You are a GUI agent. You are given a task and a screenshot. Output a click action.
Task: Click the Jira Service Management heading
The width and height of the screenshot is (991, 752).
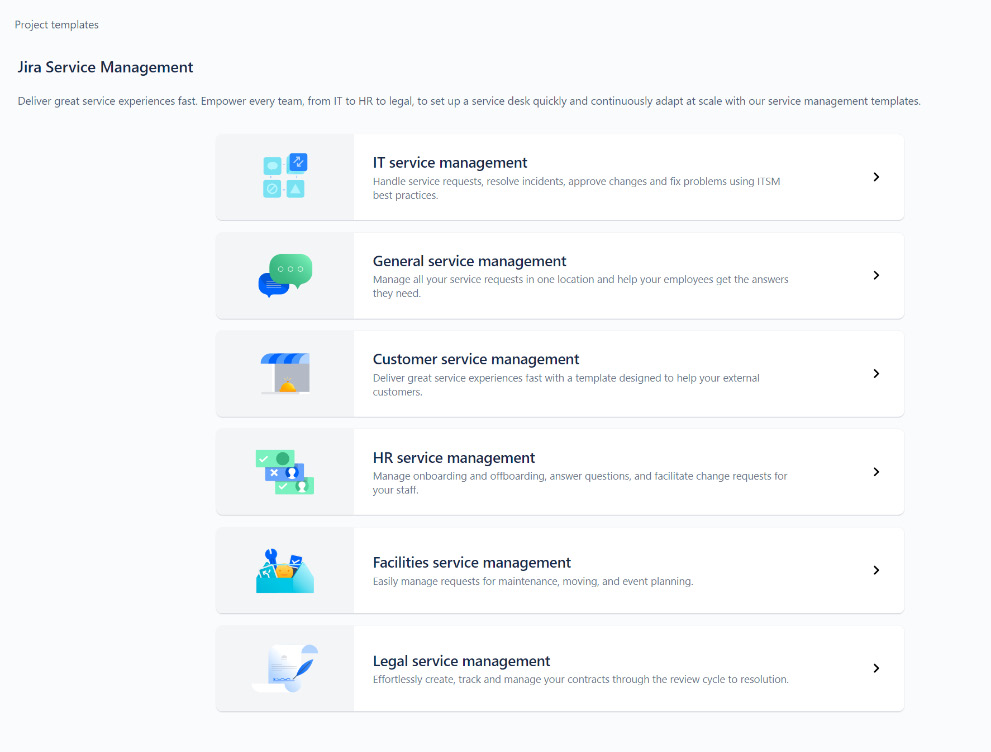[105, 67]
